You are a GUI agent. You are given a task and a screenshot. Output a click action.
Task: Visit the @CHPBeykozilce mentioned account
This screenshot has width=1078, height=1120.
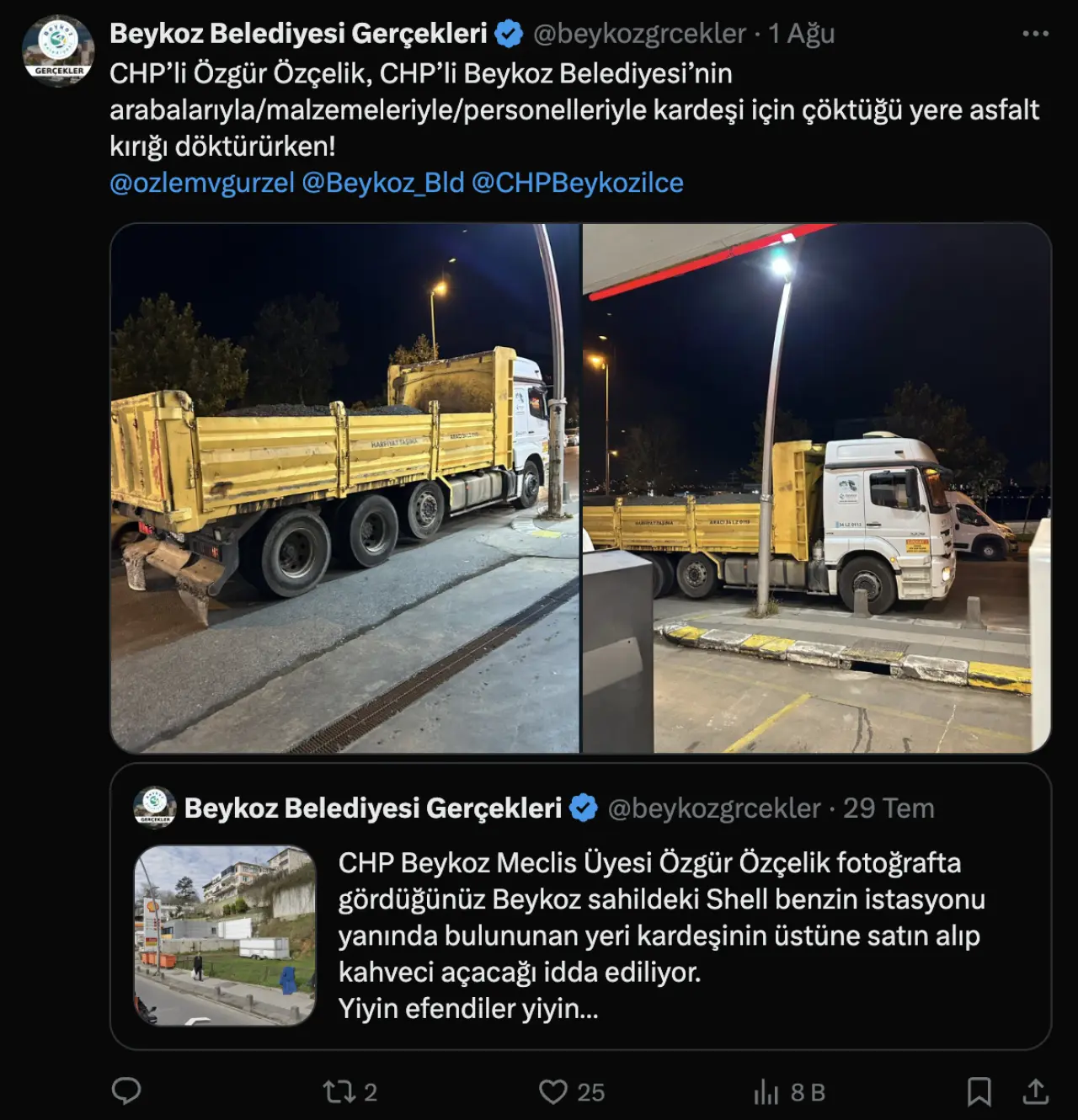pyautogui.click(x=578, y=183)
